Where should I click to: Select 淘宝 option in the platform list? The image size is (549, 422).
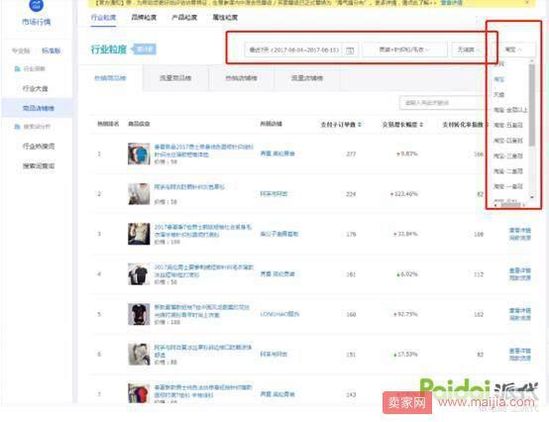499,79
